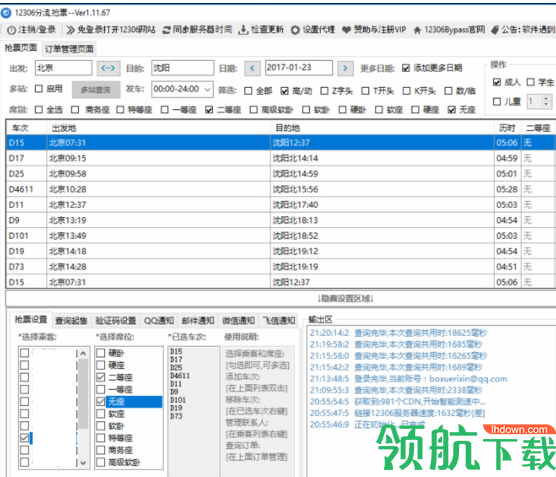
Task: Click the 公告 announcement icon
Action: [495, 30]
